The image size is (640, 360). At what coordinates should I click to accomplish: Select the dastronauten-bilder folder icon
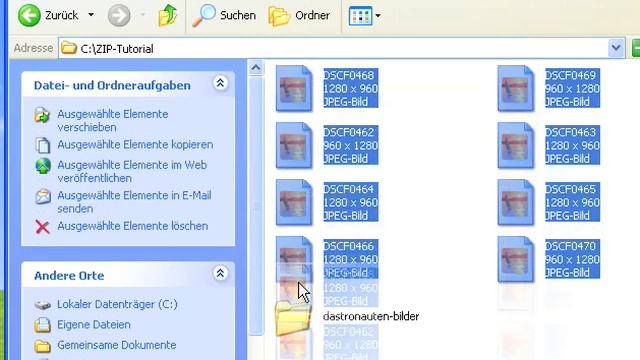point(293,318)
